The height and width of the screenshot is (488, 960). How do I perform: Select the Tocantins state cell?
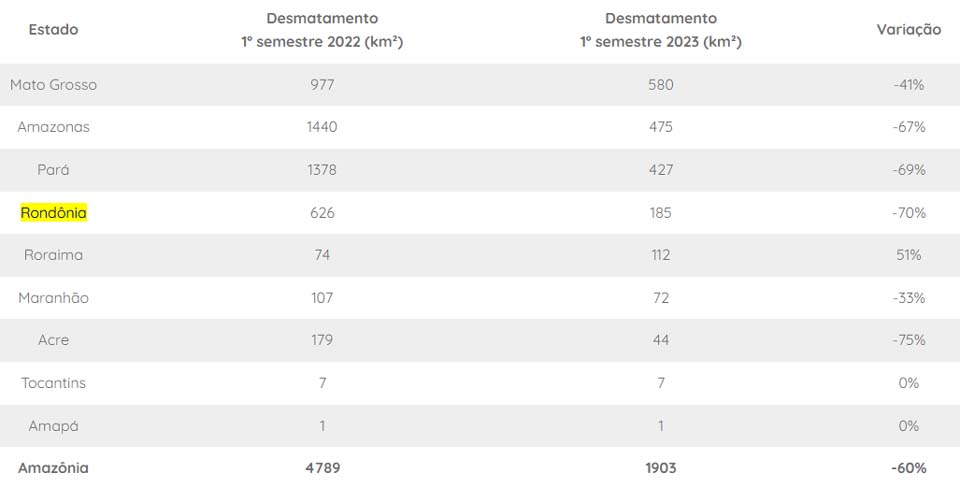54,383
